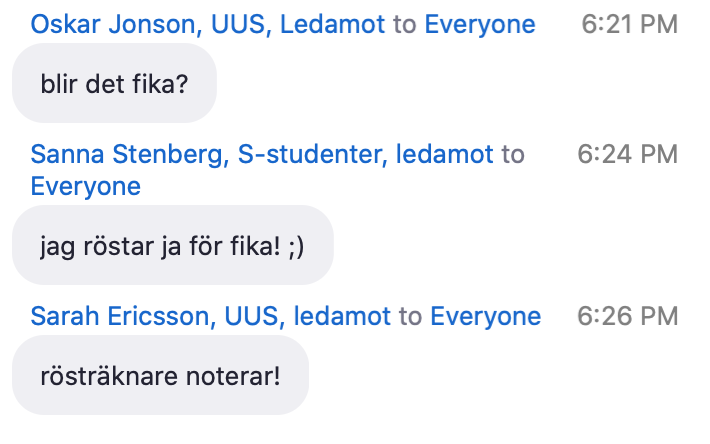Click sender name Oskar Jonson, UUS, Ledamot

(207, 24)
